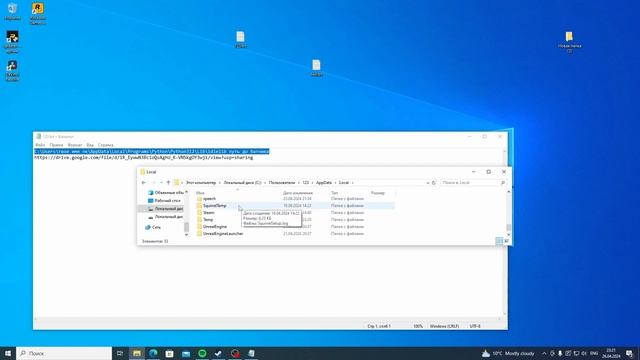Launch Microsoft Edge from the taskbar
The image size is (640, 360).
coord(153,353)
